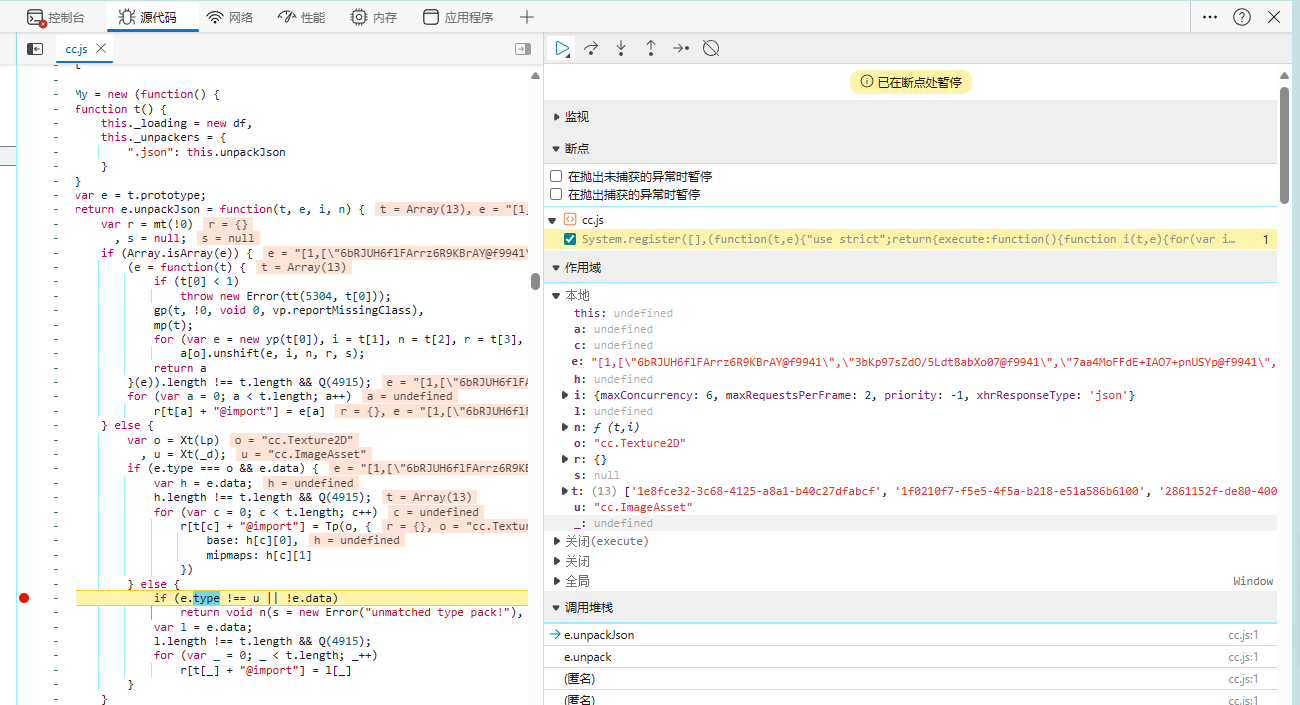
Task: Enable pause on uncaught exceptions
Action: [x=556, y=176]
